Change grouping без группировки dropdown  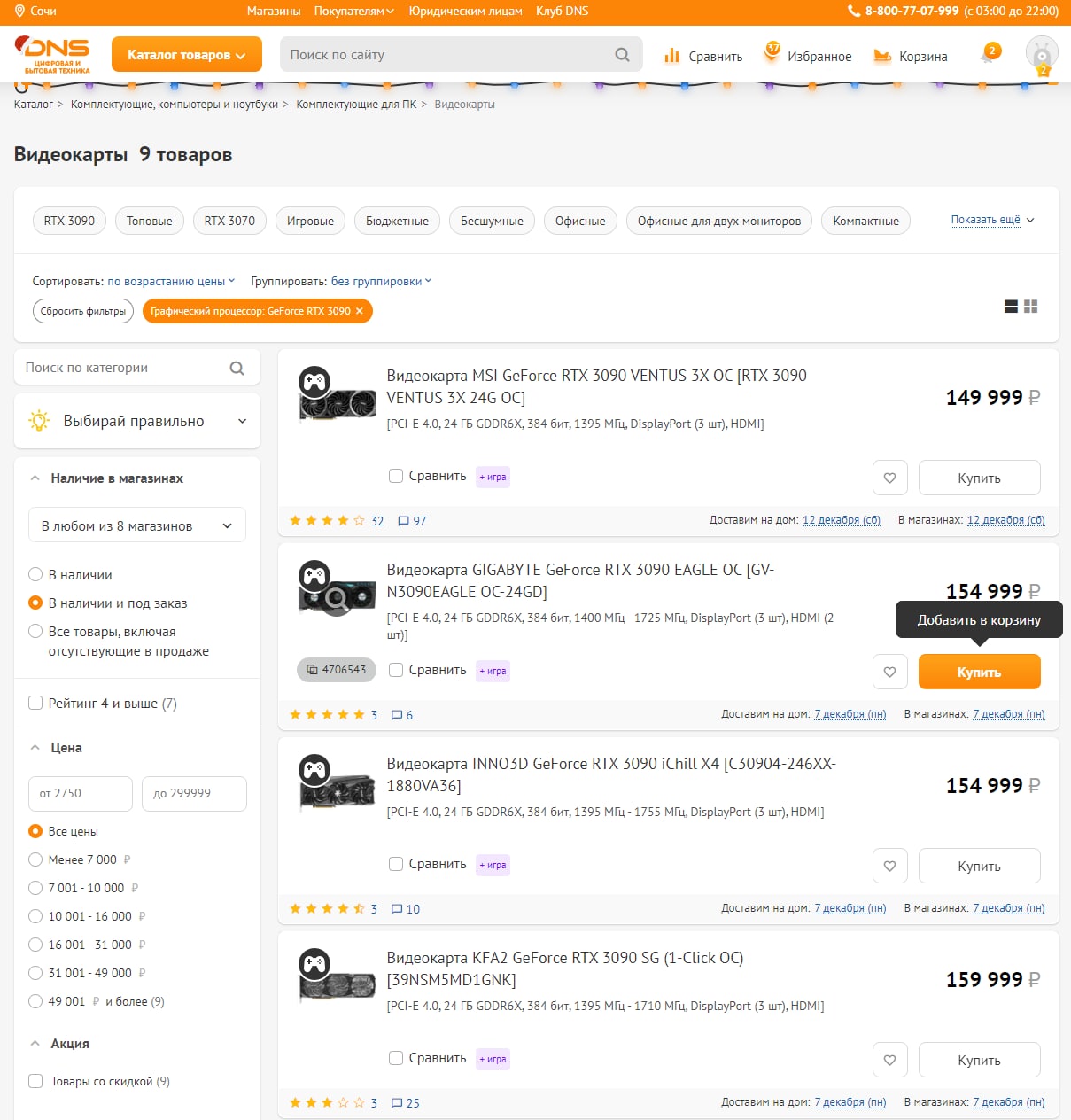coord(381,281)
